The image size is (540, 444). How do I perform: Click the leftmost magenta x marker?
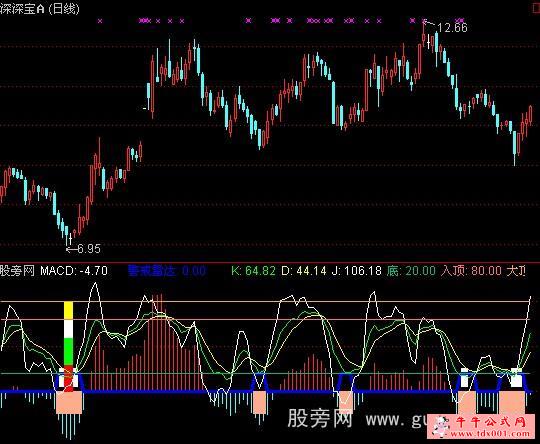100,21
